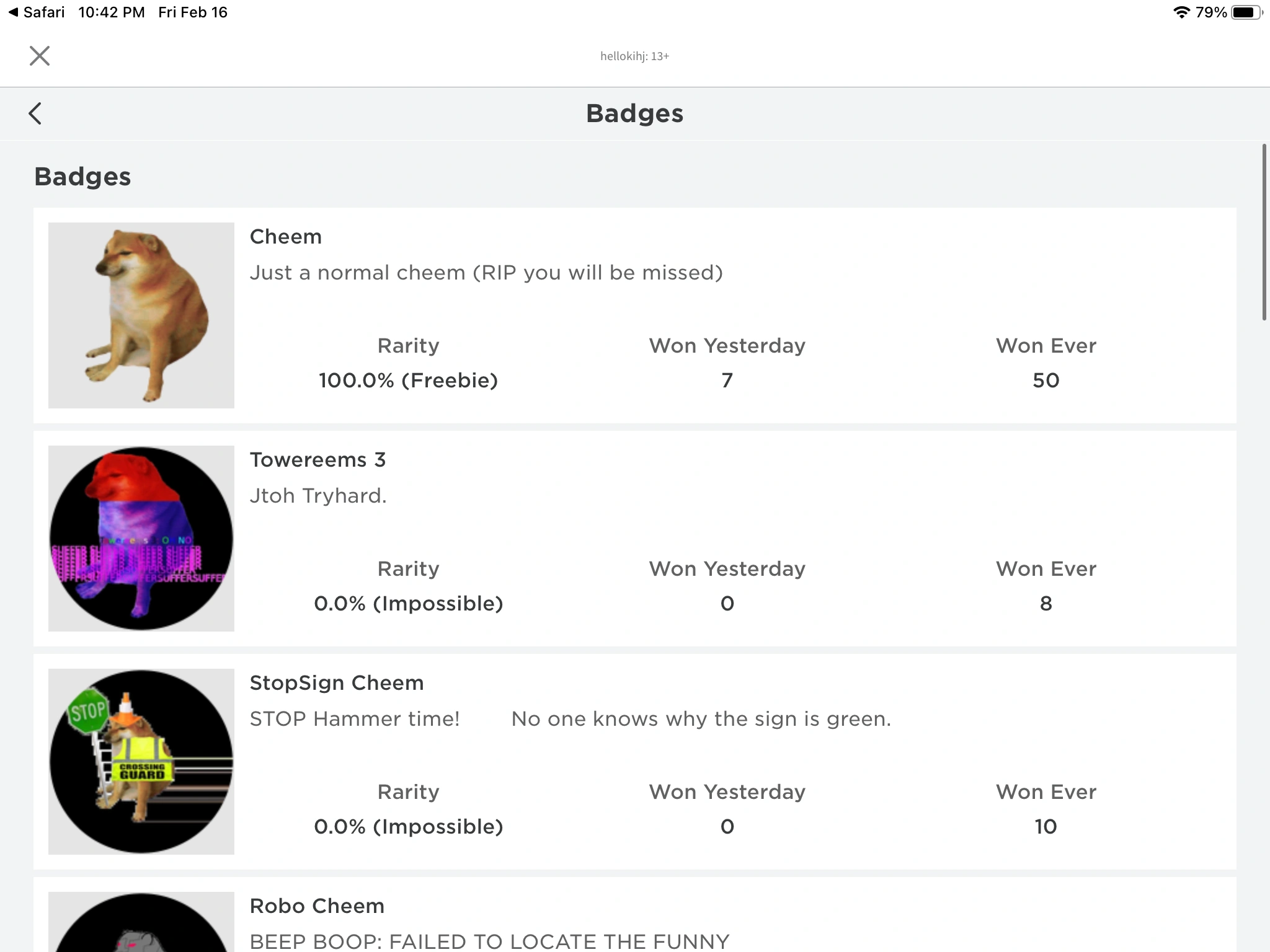Click the page scrollbar handle
Screen dimensions: 1270x952
1264,232
